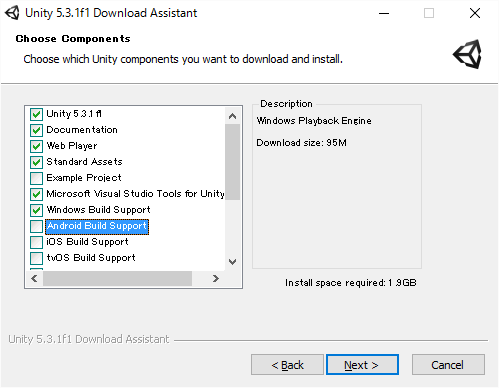Select the Documentation label
The height and width of the screenshot is (388, 499).
82,130
